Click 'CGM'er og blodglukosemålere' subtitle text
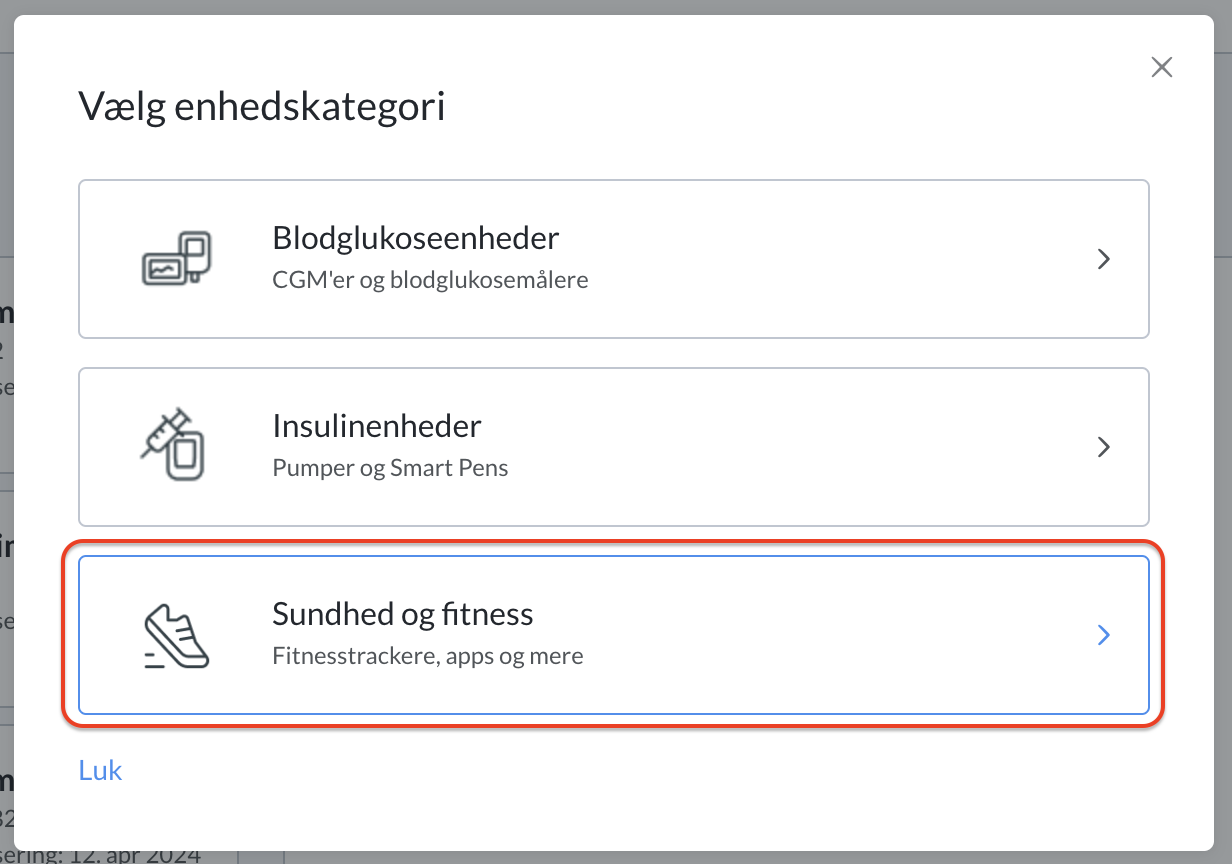 (x=430, y=280)
